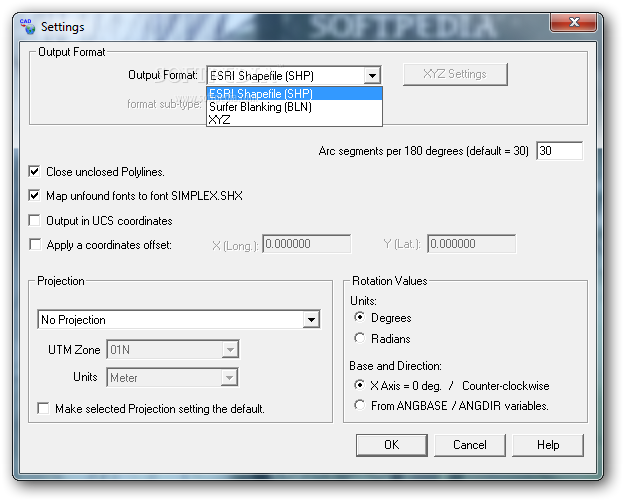Image resolution: width=624 pixels, height=501 pixels.
Task: Click the Cancel button
Action: [470, 445]
